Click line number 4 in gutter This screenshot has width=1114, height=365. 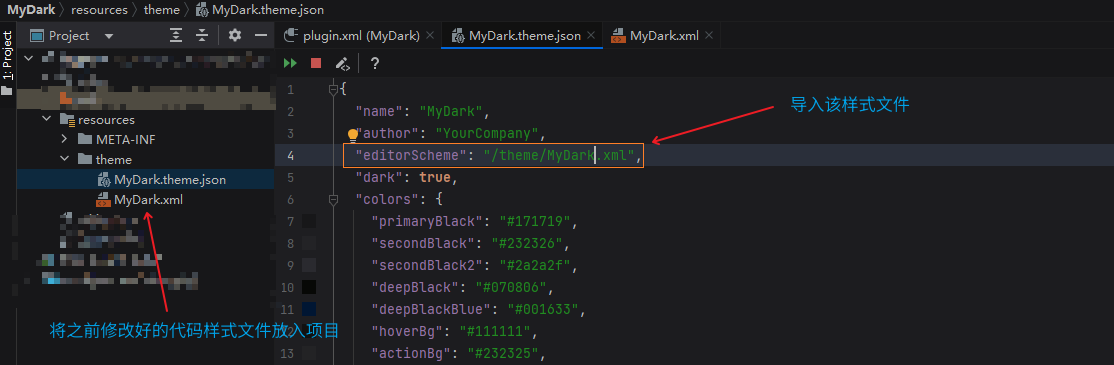click(x=290, y=156)
